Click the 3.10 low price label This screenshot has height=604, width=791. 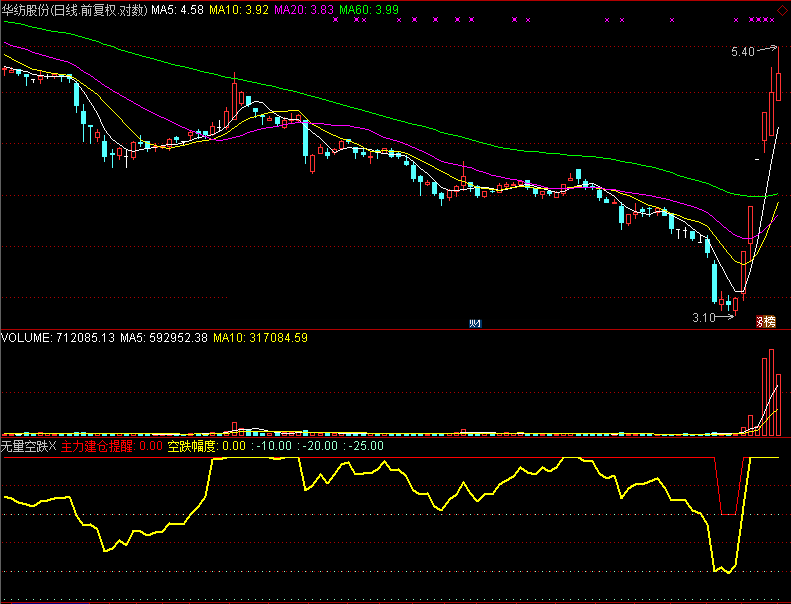(x=704, y=318)
